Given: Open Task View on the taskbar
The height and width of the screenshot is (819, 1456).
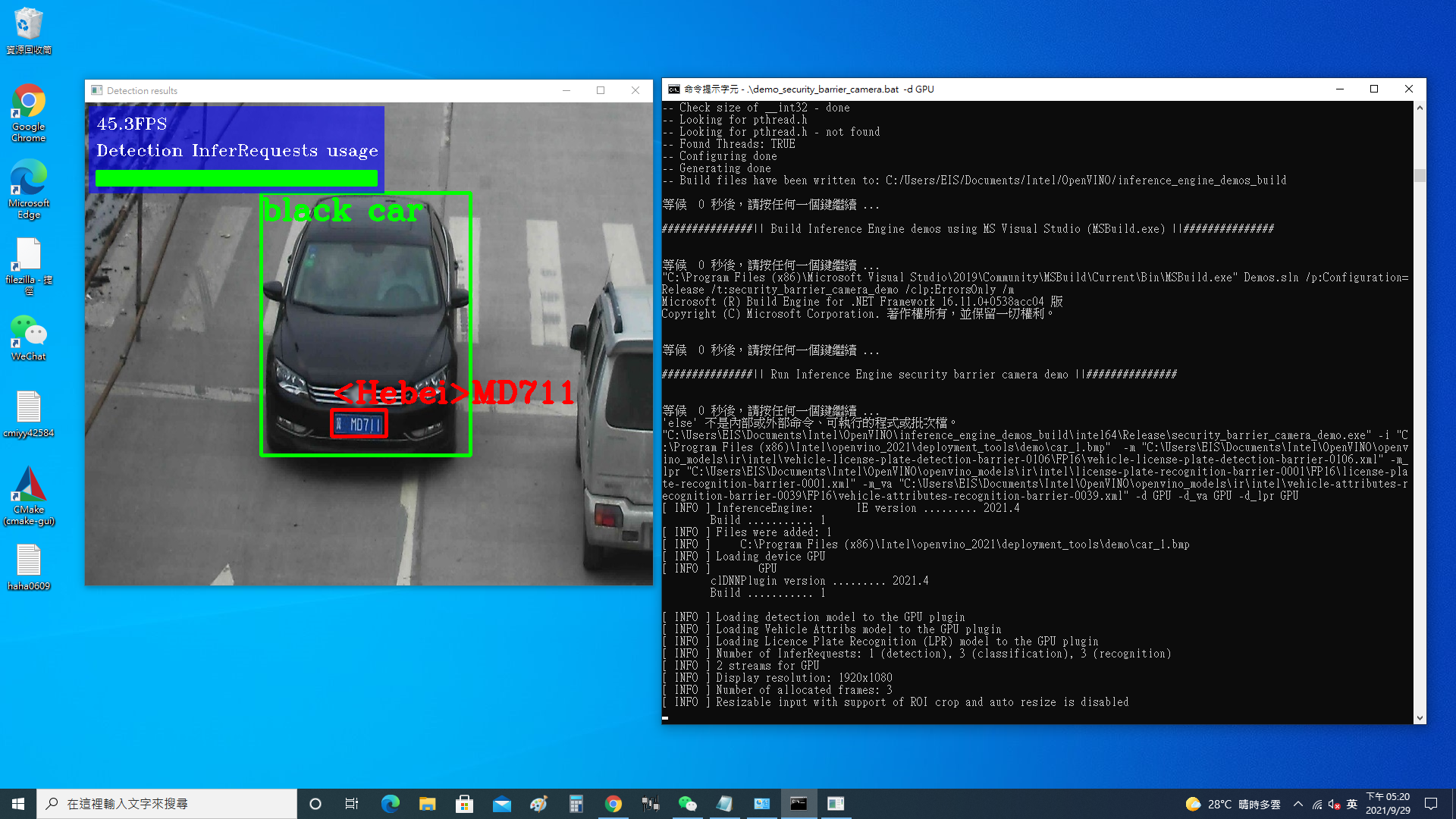Looking at the screenshot, I should tap(352, 804).
